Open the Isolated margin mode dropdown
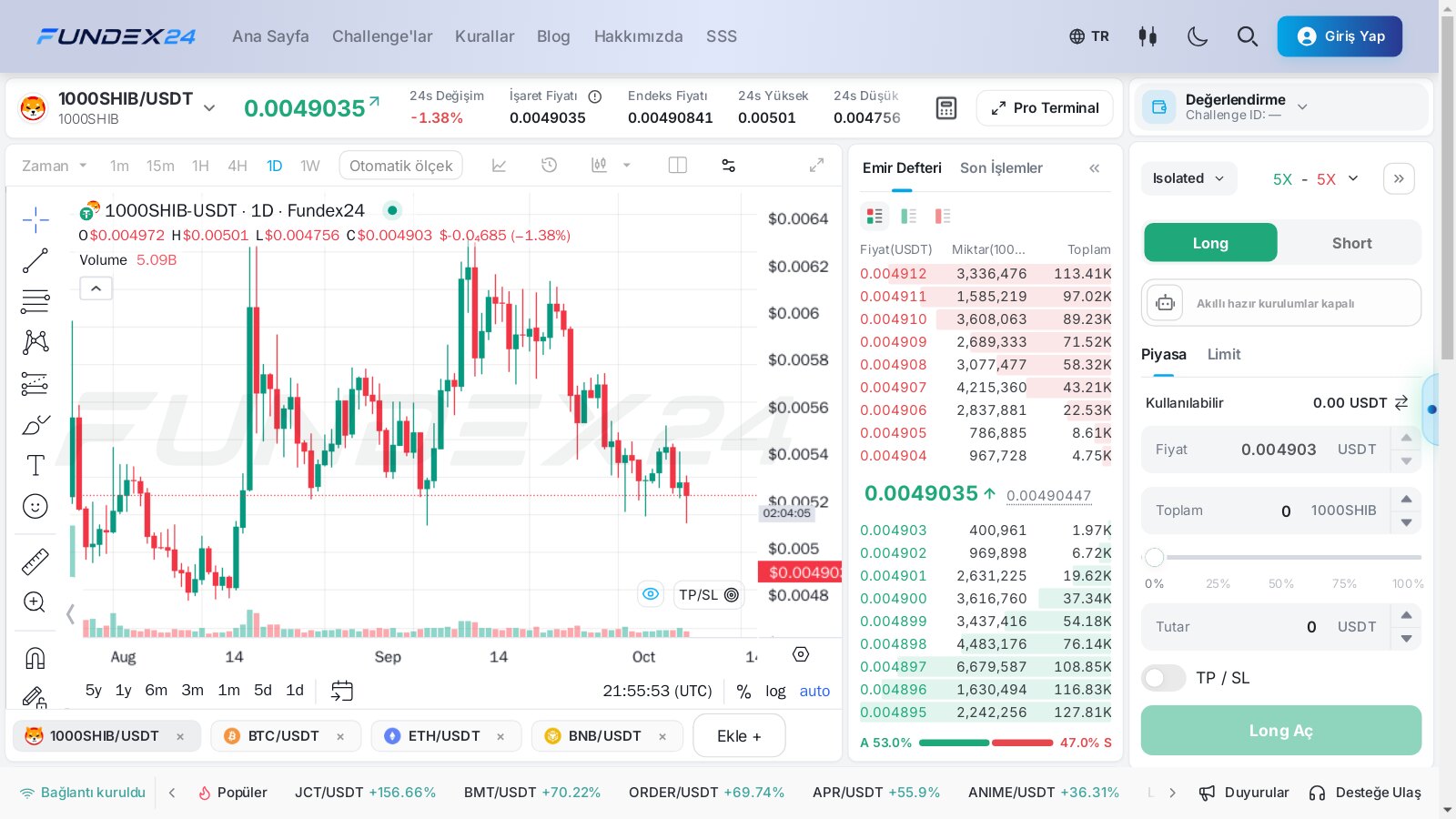Viewport: 1456px width, 819px height. coord(1188,178)
